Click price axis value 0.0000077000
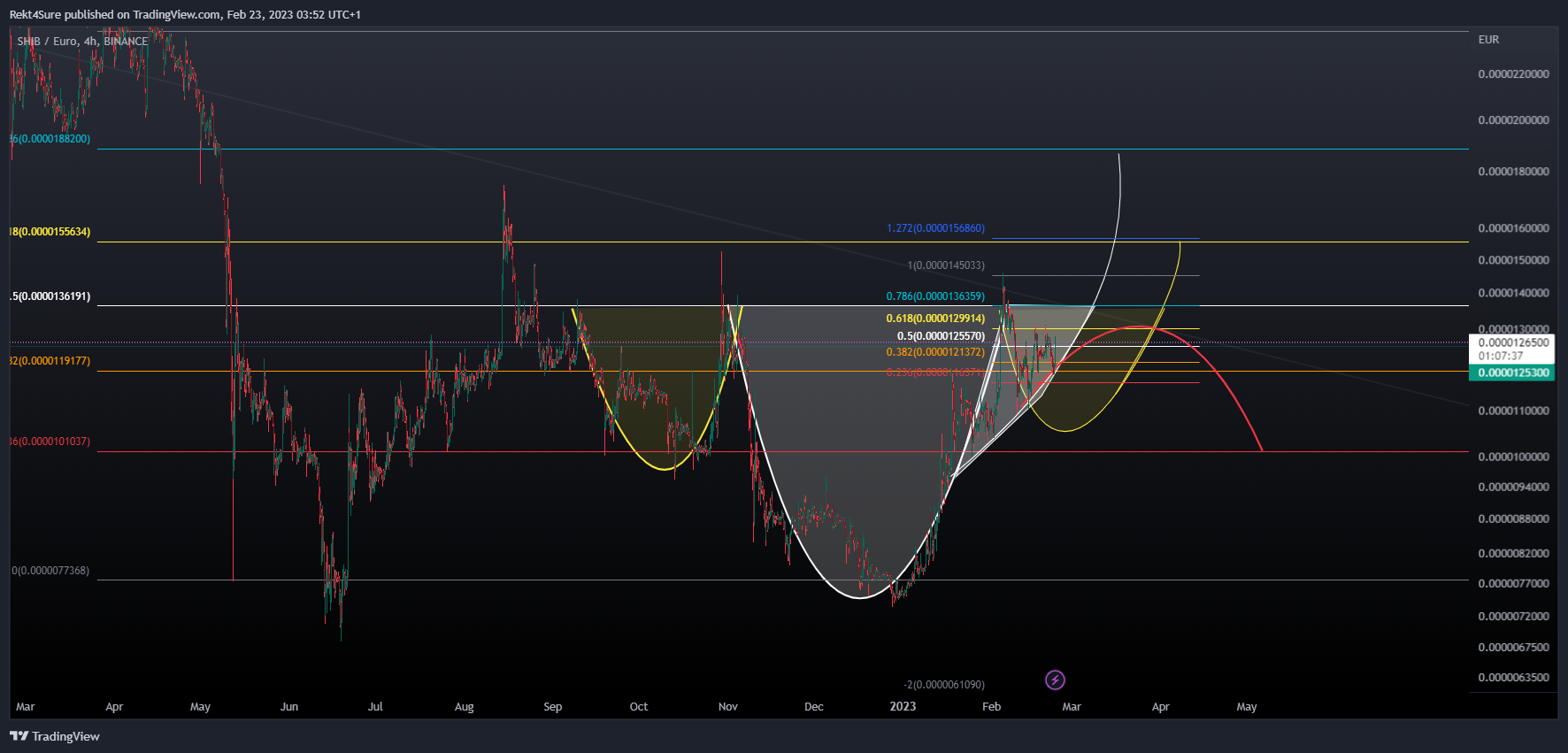1568x753 pixels. click(x=1513, y=584)
